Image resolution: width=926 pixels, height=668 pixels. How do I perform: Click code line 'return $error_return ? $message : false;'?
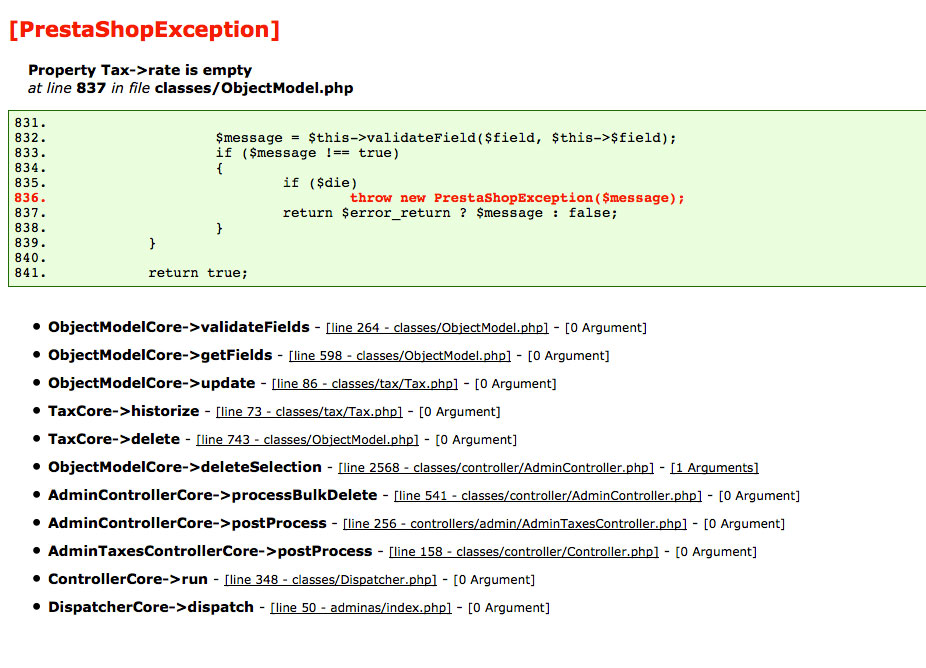[450, 213]
